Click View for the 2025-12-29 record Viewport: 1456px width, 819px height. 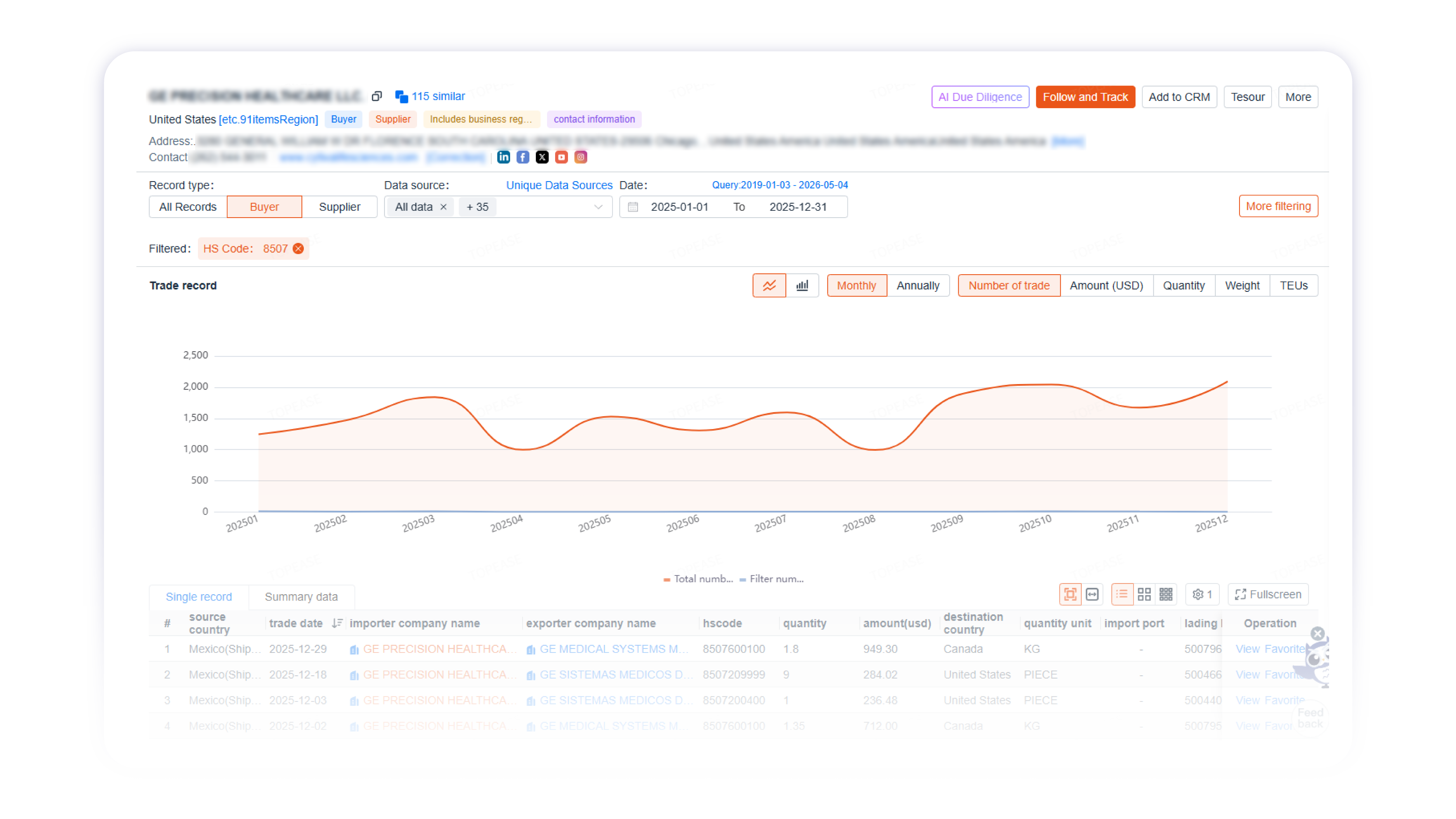[x=1247, y=649]
